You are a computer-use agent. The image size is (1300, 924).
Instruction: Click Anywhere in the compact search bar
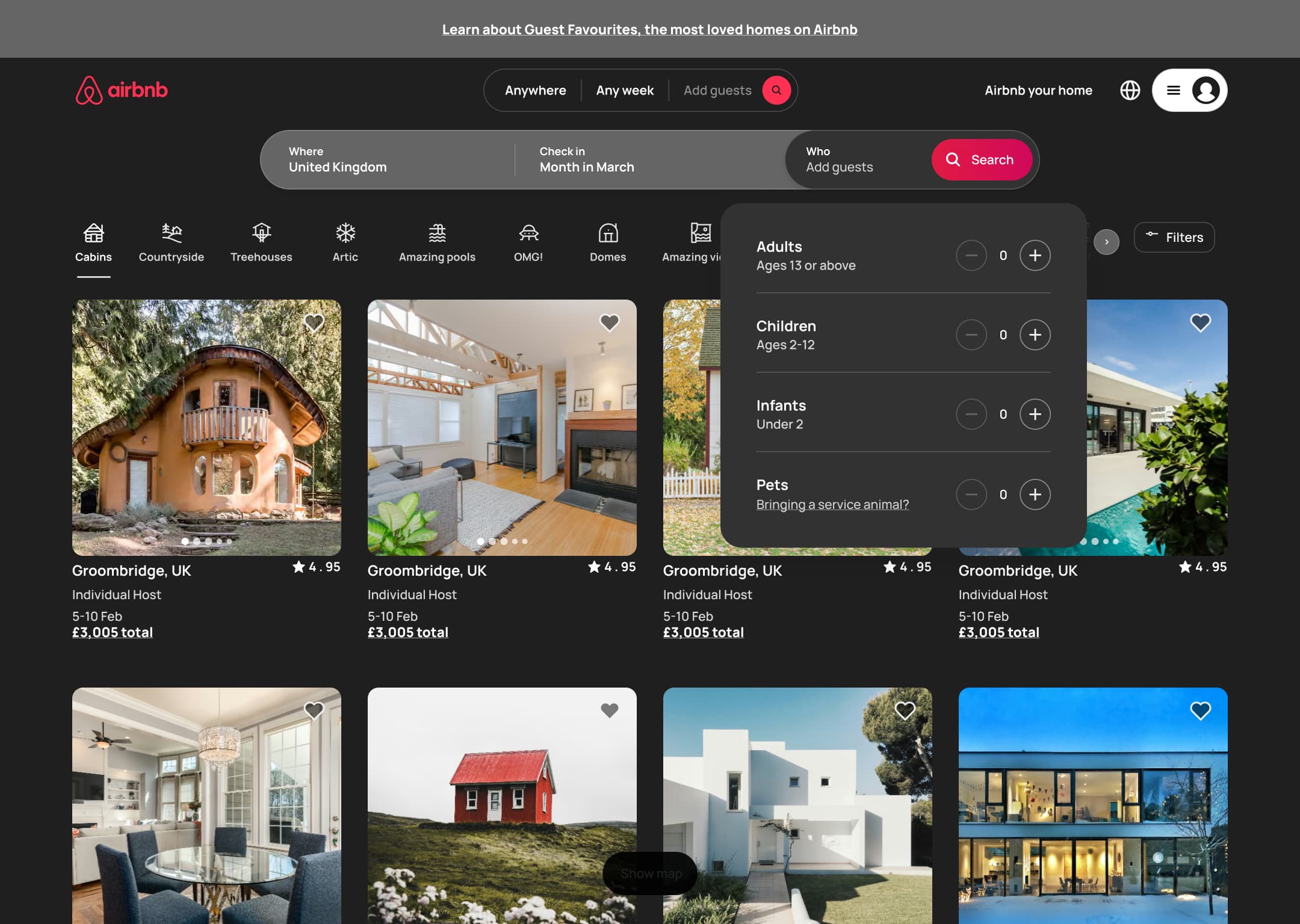coord(536,90)
